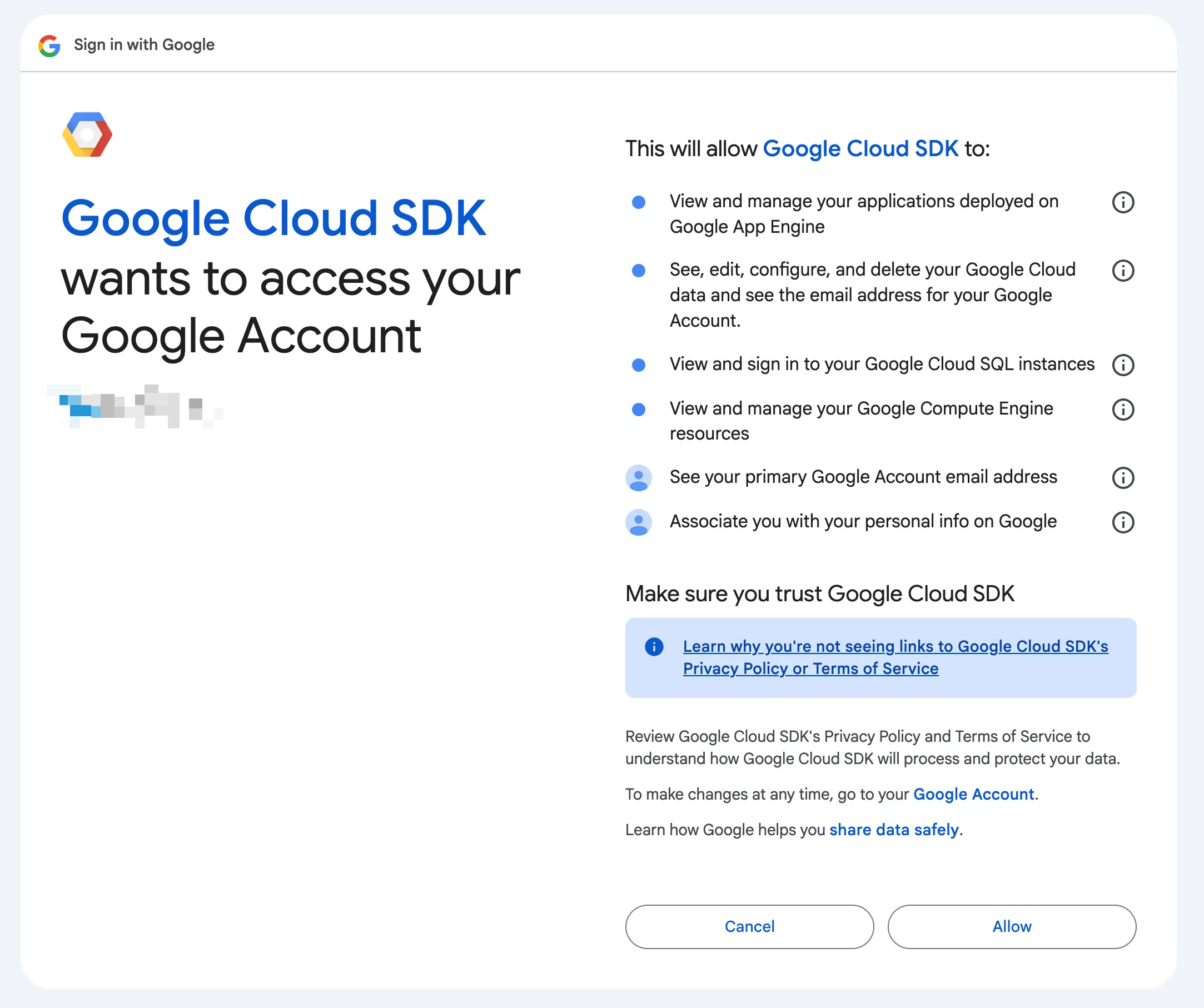1204x1008 pixels.
Task: Follow the Google Account link
Action: 973,794
